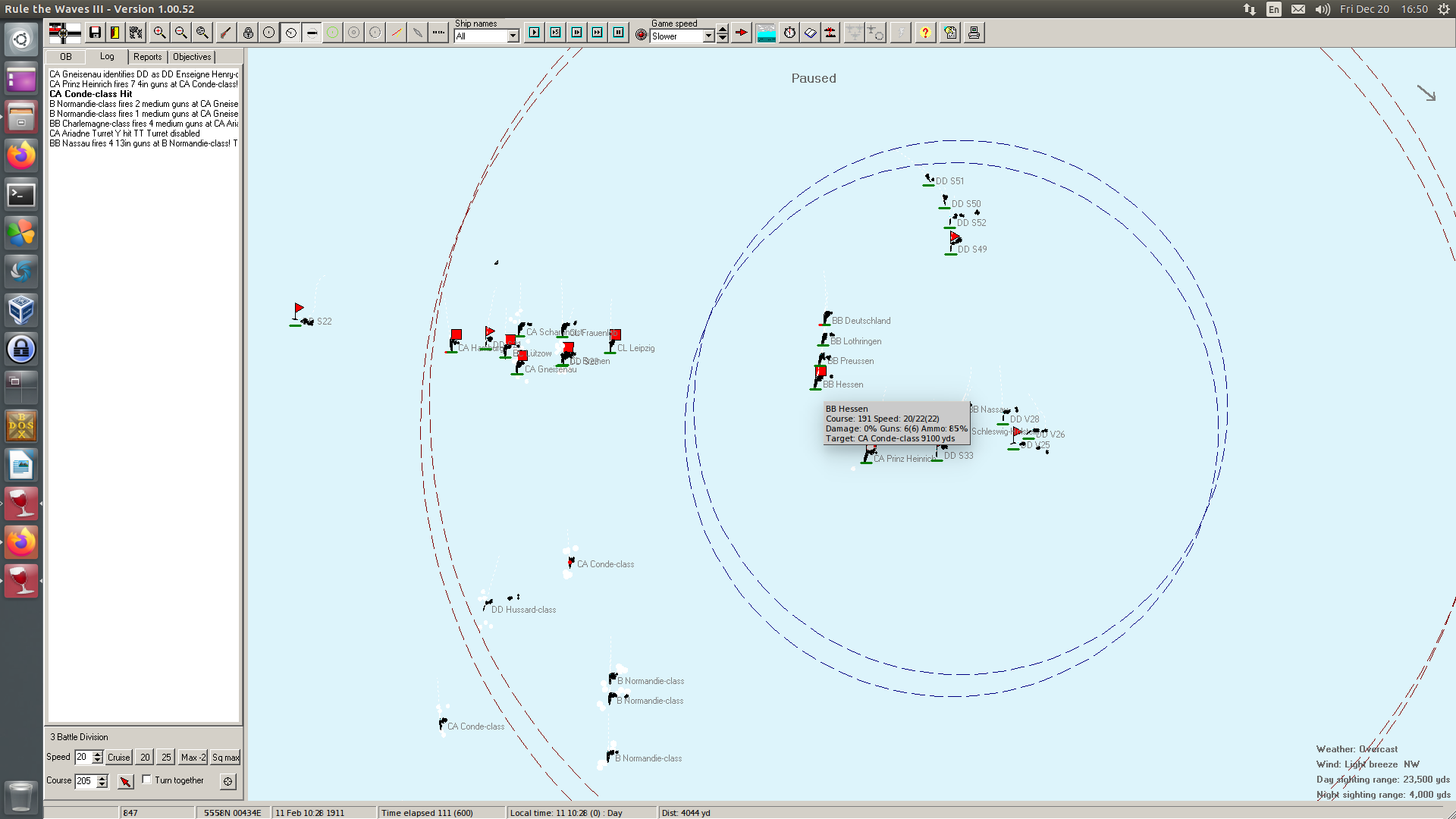The height and width of the screenshot is (819, 1456).
Task: Decrease game speed with the down arrow
Action: [x=723, y=38]
